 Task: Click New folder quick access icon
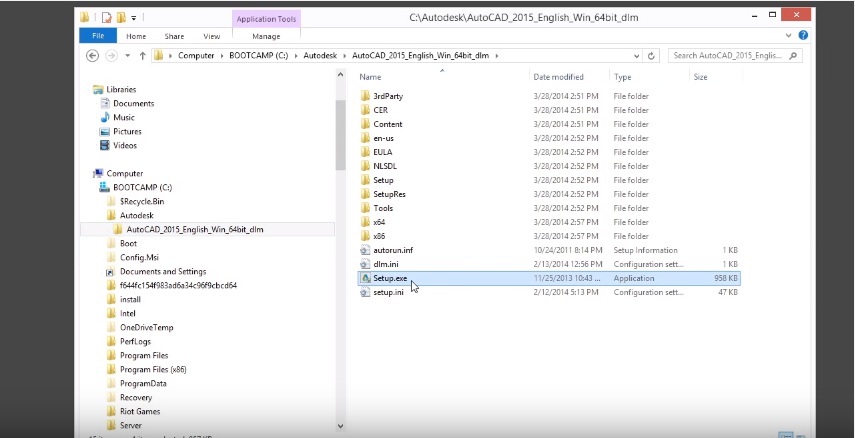[x=121, y=17]
